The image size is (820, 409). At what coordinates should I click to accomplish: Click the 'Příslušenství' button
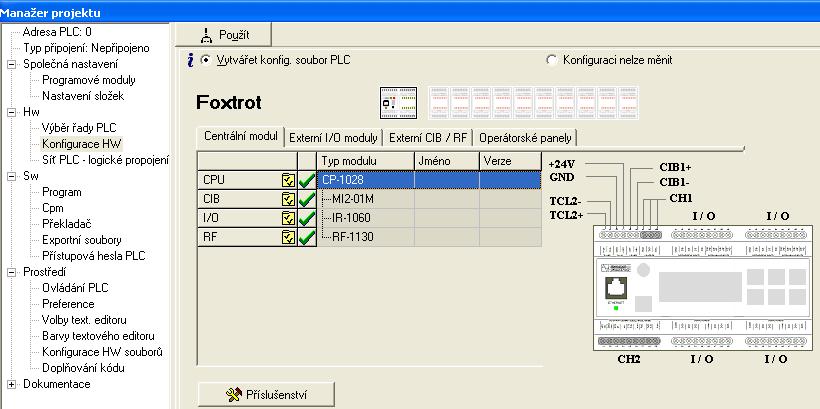[x=266, y=394]
